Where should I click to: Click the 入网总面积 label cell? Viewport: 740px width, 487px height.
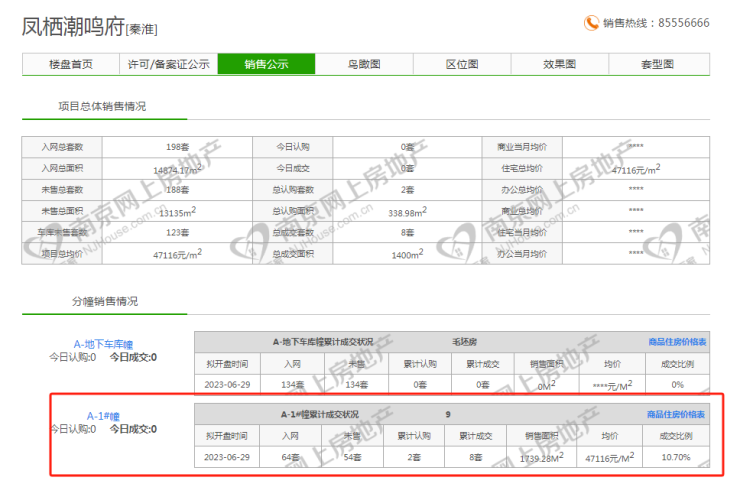coord(62,168)
